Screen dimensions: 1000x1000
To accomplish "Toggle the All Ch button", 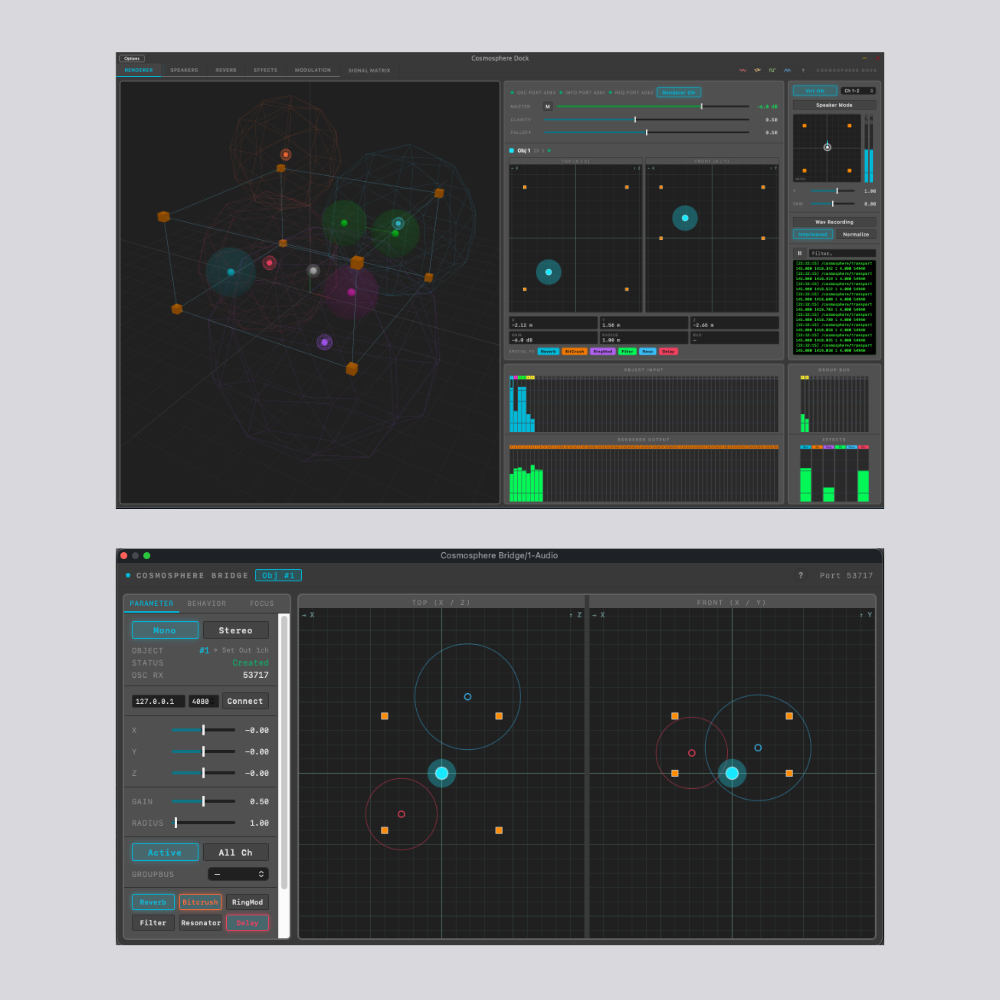I will [x=235, y=853].
